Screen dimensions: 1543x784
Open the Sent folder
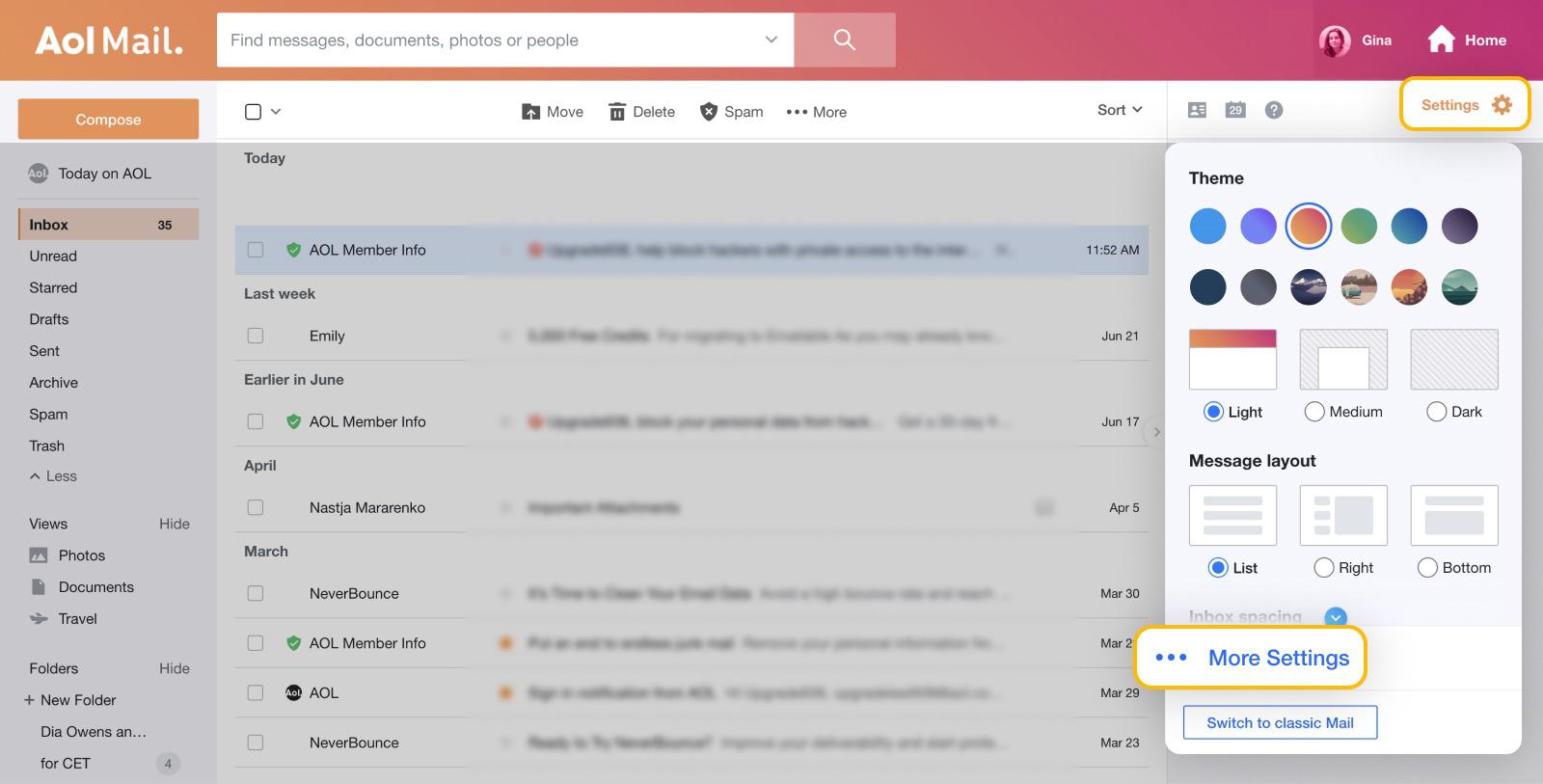44,351
